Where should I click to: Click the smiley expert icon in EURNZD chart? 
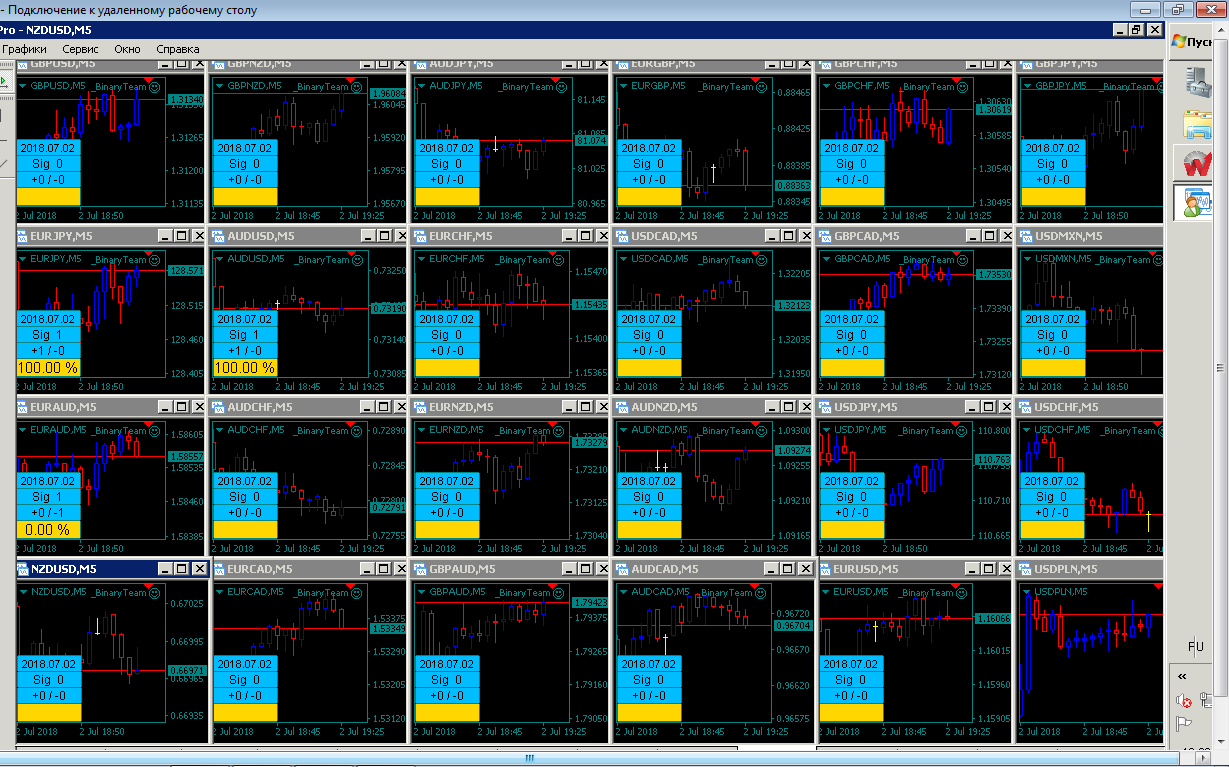pos(560,431)
